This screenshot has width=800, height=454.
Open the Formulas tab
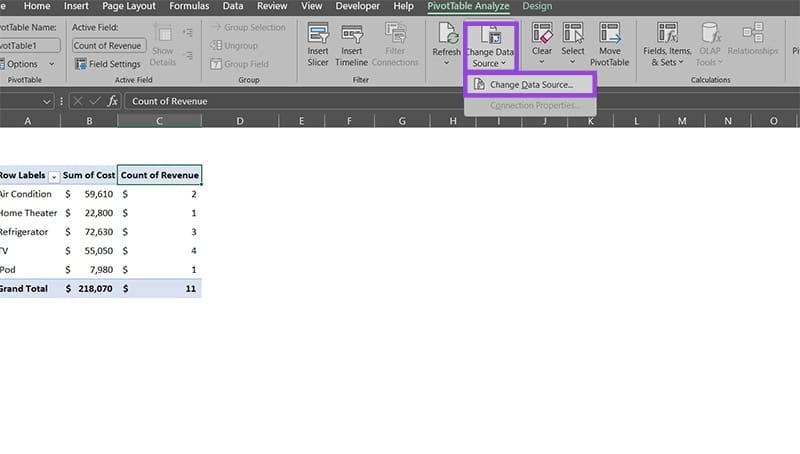189,6
